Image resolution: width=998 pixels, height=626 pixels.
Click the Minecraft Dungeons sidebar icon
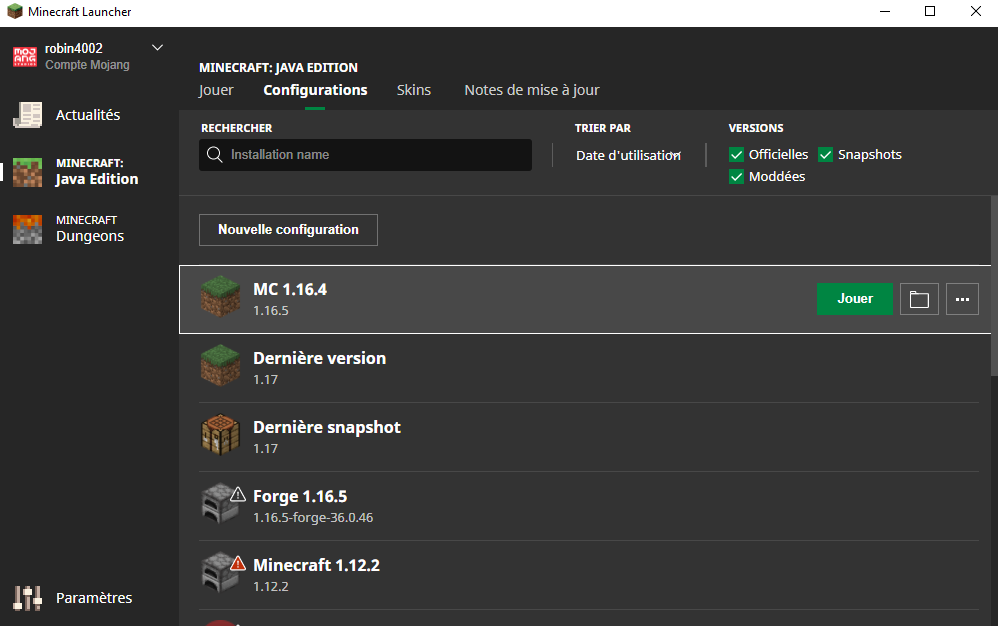click(27, 229)
